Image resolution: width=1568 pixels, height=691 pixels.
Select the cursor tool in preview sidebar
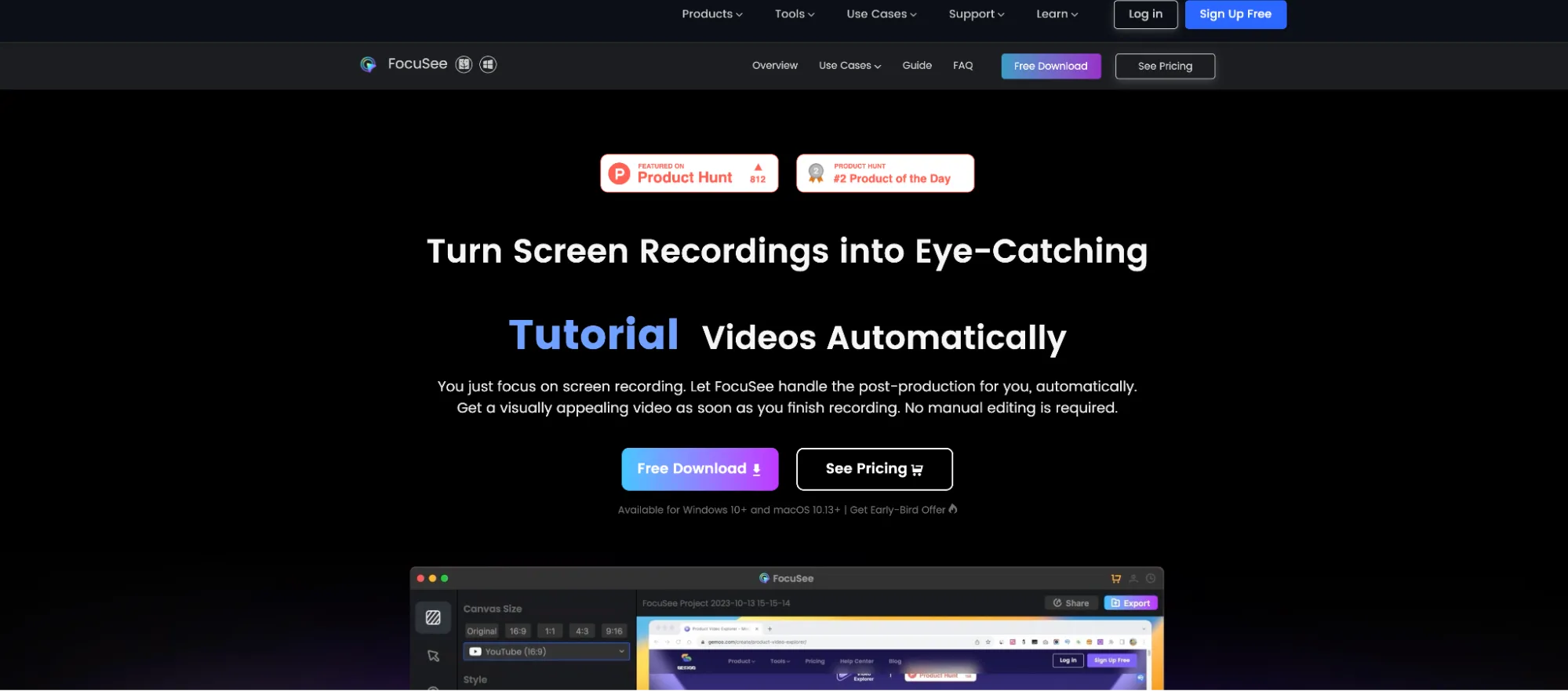click(433, 656)
